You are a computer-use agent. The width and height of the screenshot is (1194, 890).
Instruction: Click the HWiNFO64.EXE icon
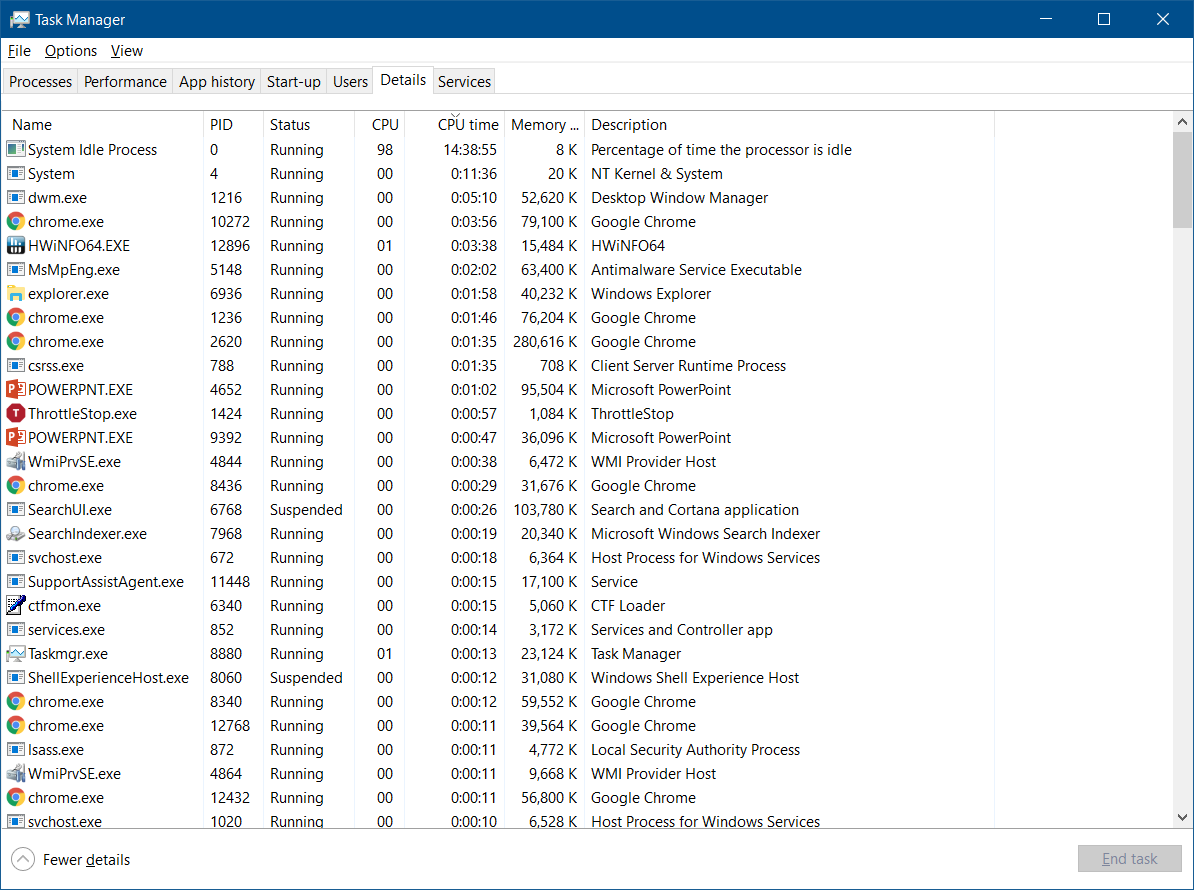tap(15, 246)
